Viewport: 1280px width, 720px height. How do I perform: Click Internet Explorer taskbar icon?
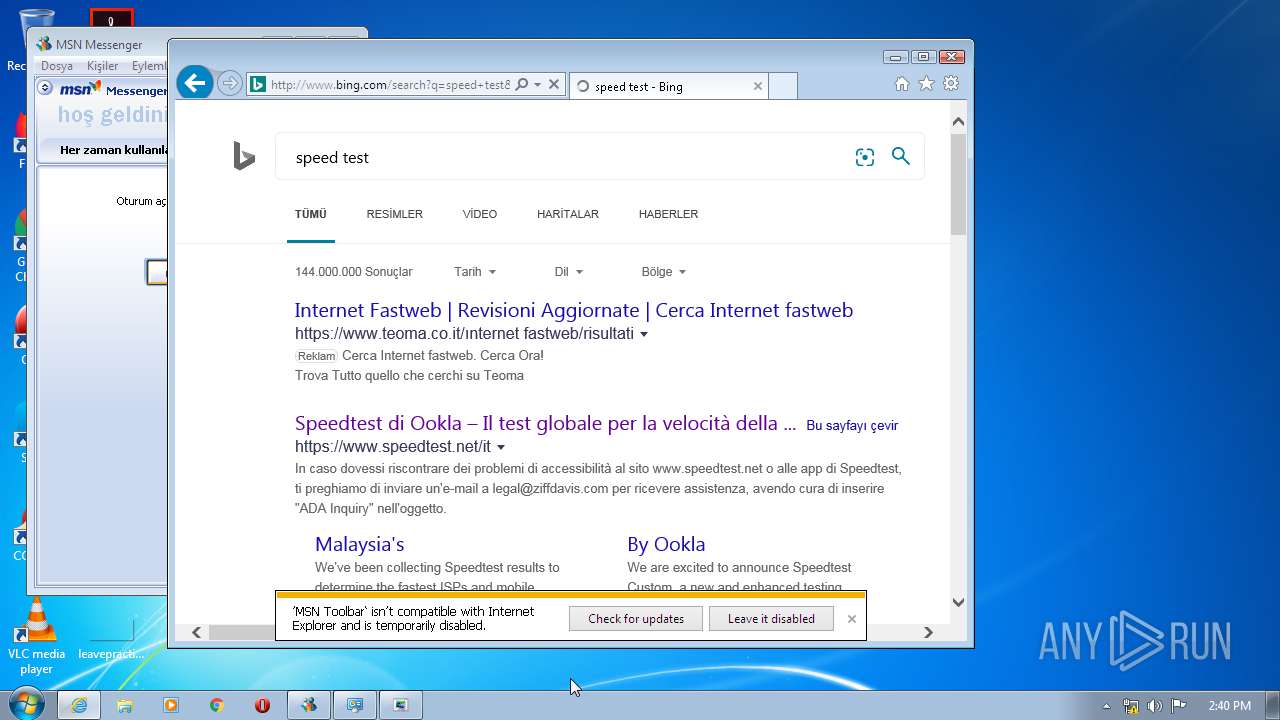[79, 705]
